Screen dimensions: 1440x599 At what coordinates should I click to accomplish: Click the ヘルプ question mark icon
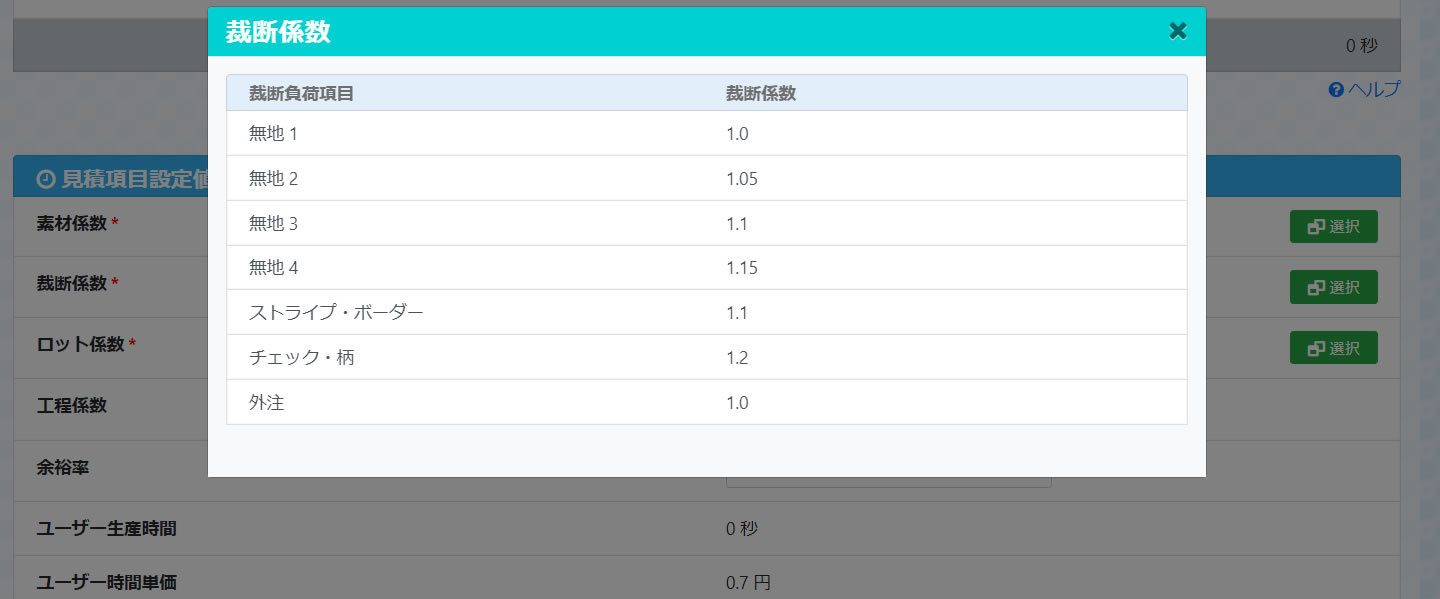click(1335, 90)
